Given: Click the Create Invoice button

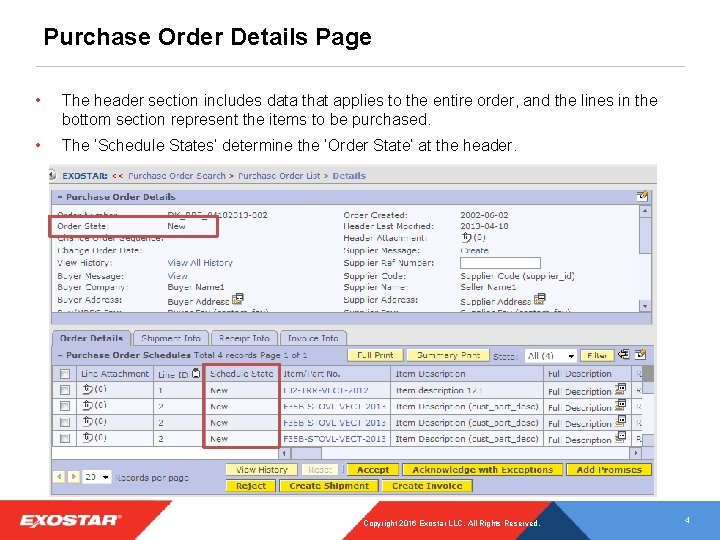Looking at the screenshot, I should pos(427,486).
